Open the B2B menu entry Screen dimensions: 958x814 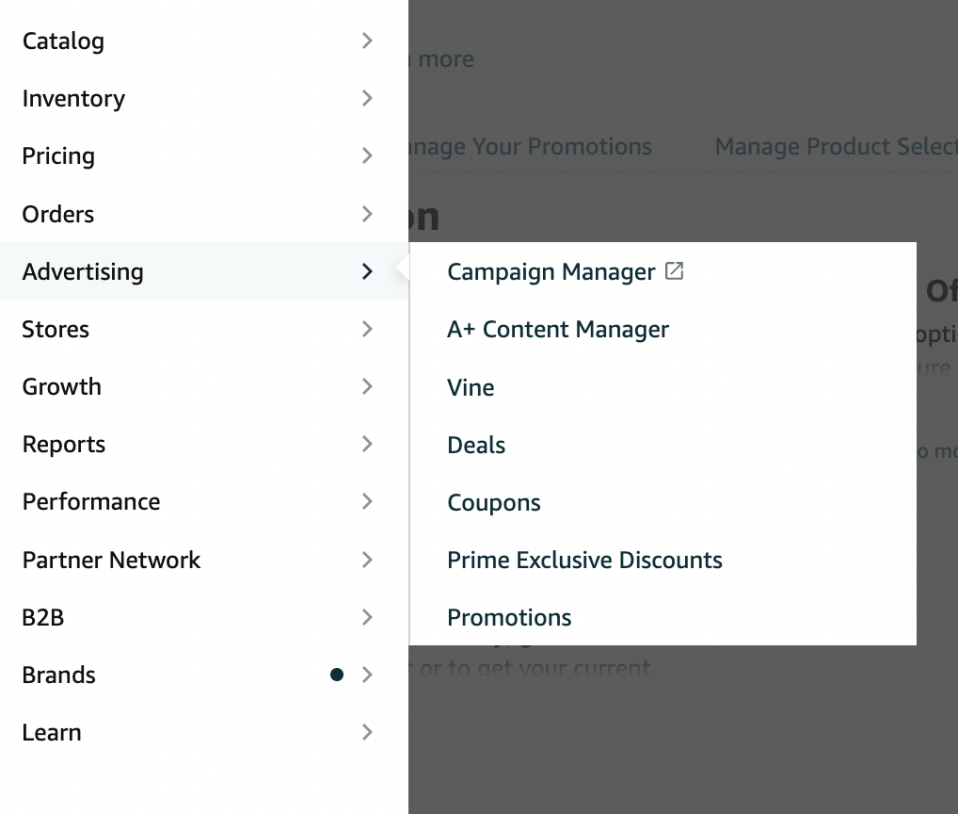(x=43, y=617)
